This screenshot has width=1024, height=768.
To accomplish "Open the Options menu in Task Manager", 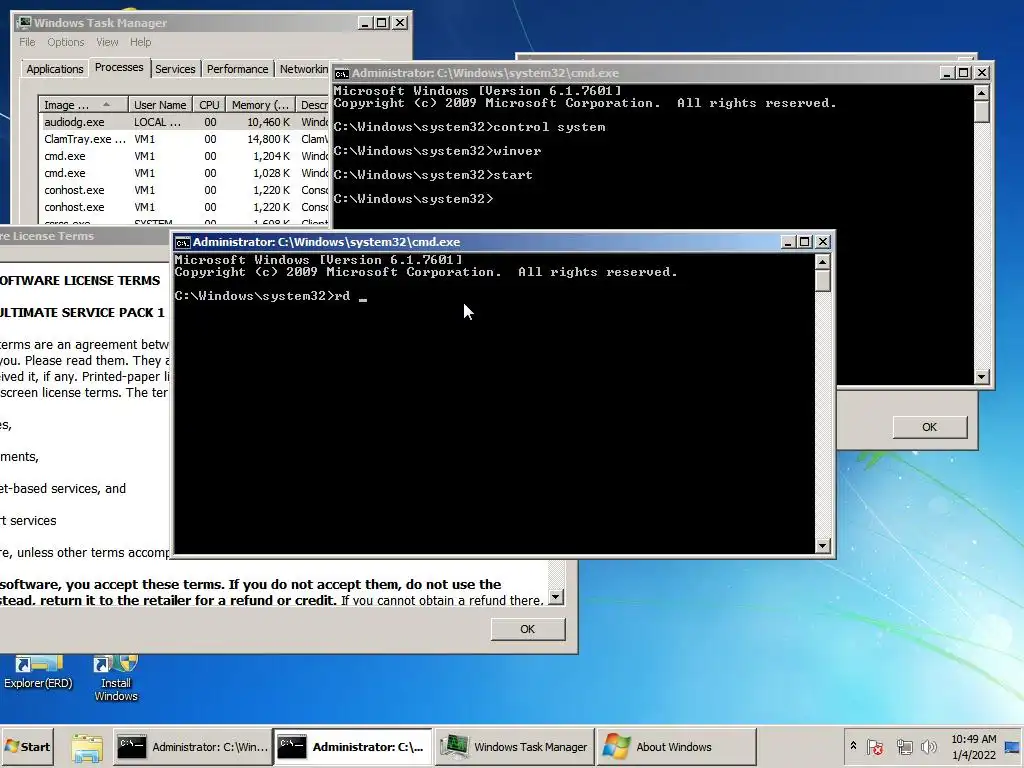I will tap(65, 42).
